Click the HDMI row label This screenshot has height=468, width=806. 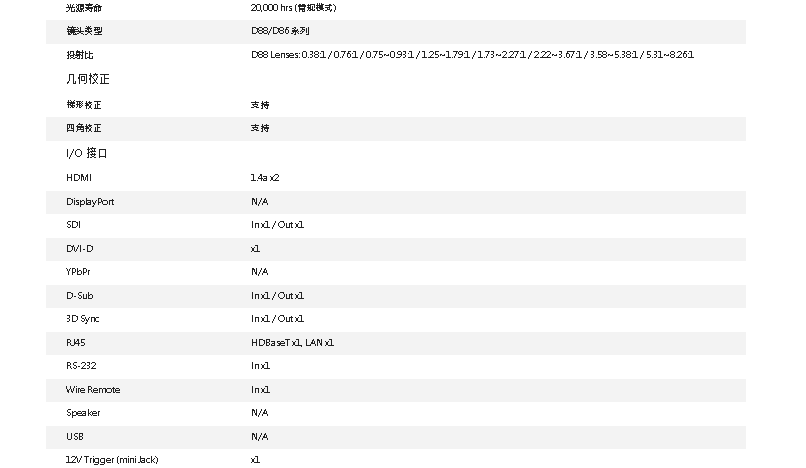[79, 178]
